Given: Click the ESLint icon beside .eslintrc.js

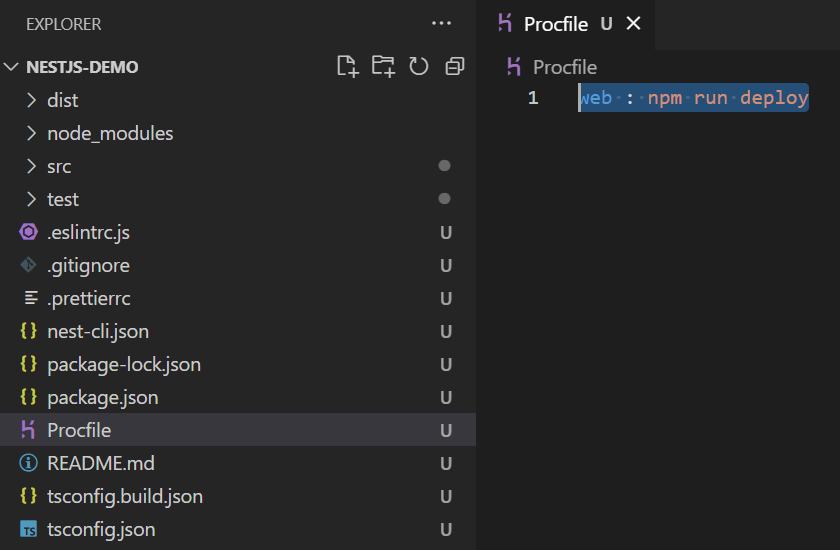Looking at the screenshot, I should tap(28, 232).
